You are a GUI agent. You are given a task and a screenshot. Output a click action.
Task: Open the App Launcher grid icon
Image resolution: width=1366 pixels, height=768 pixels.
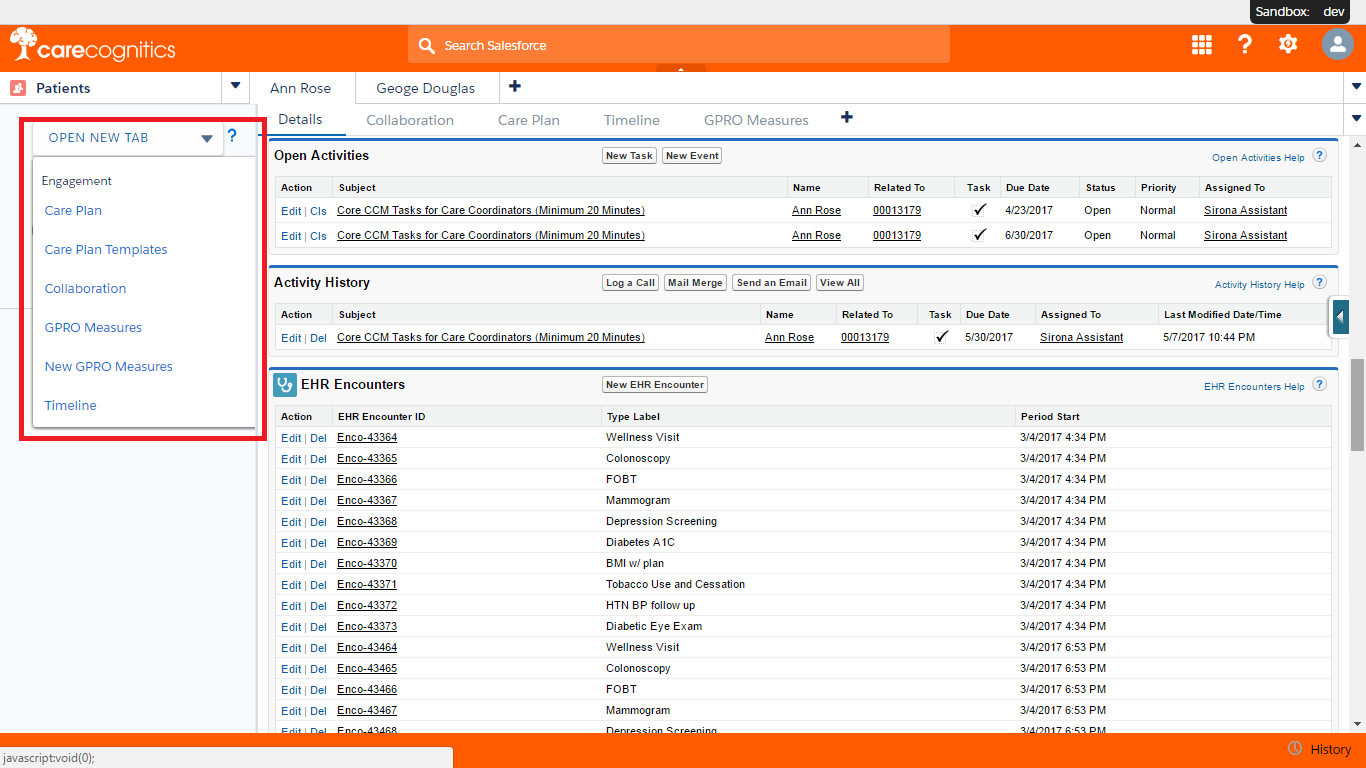tap(1202, 45)
